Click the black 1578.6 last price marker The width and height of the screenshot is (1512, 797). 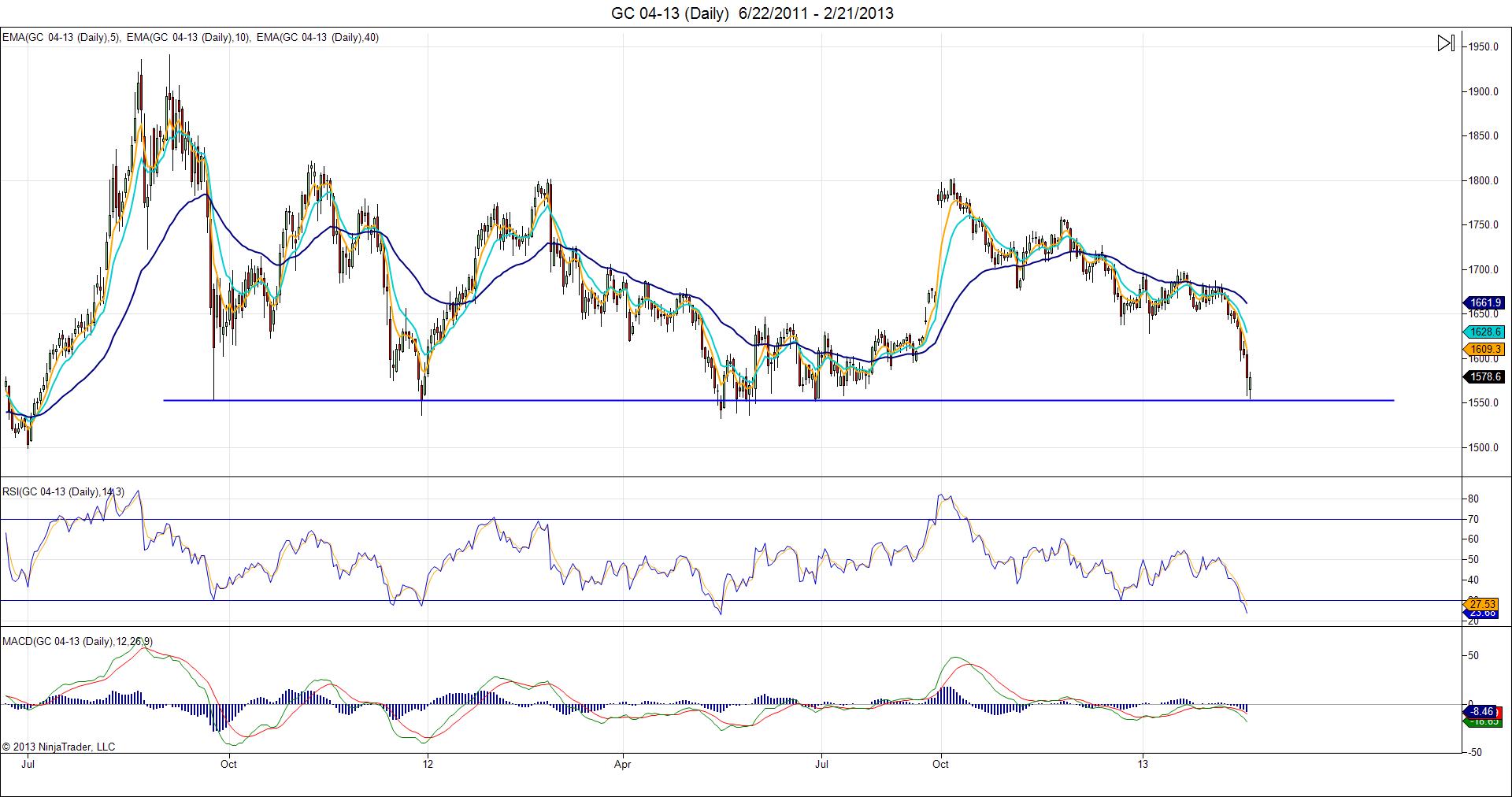1484,377
